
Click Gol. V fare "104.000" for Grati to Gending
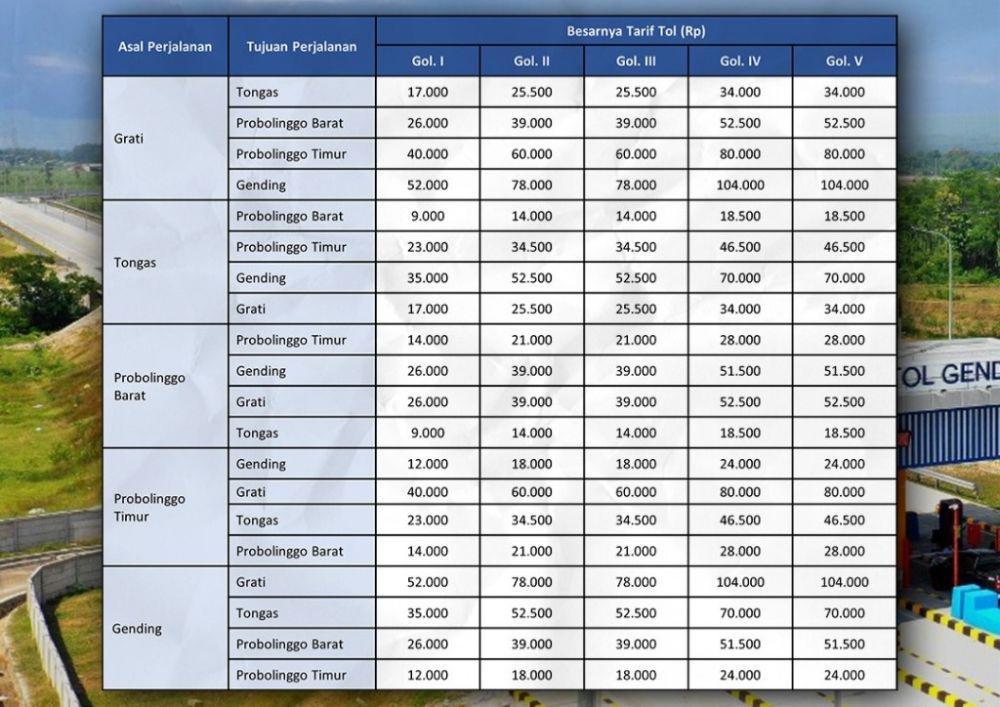(x=844, y=186)
